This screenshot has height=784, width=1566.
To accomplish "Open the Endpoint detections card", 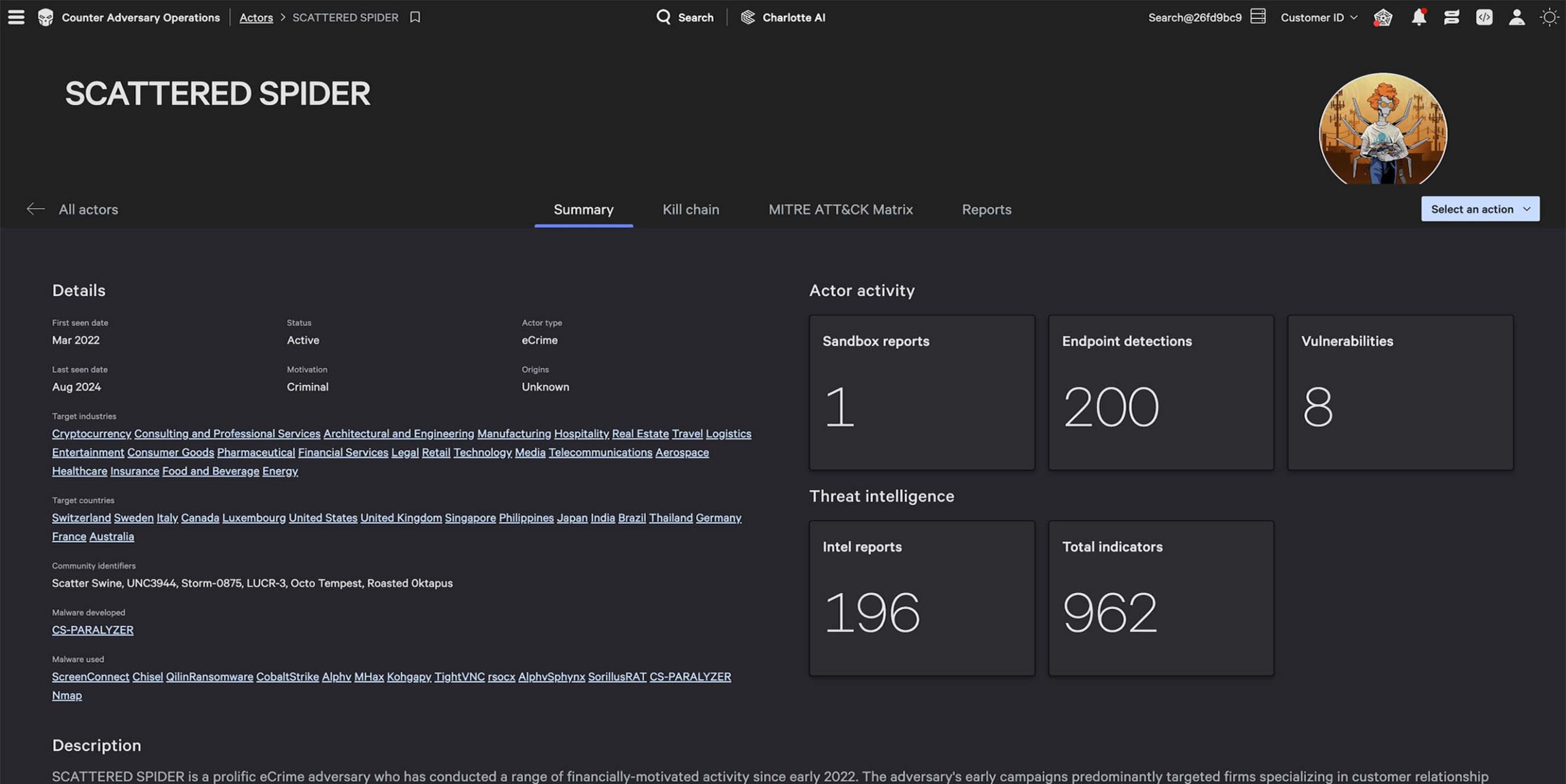I will click(1161, 392).
